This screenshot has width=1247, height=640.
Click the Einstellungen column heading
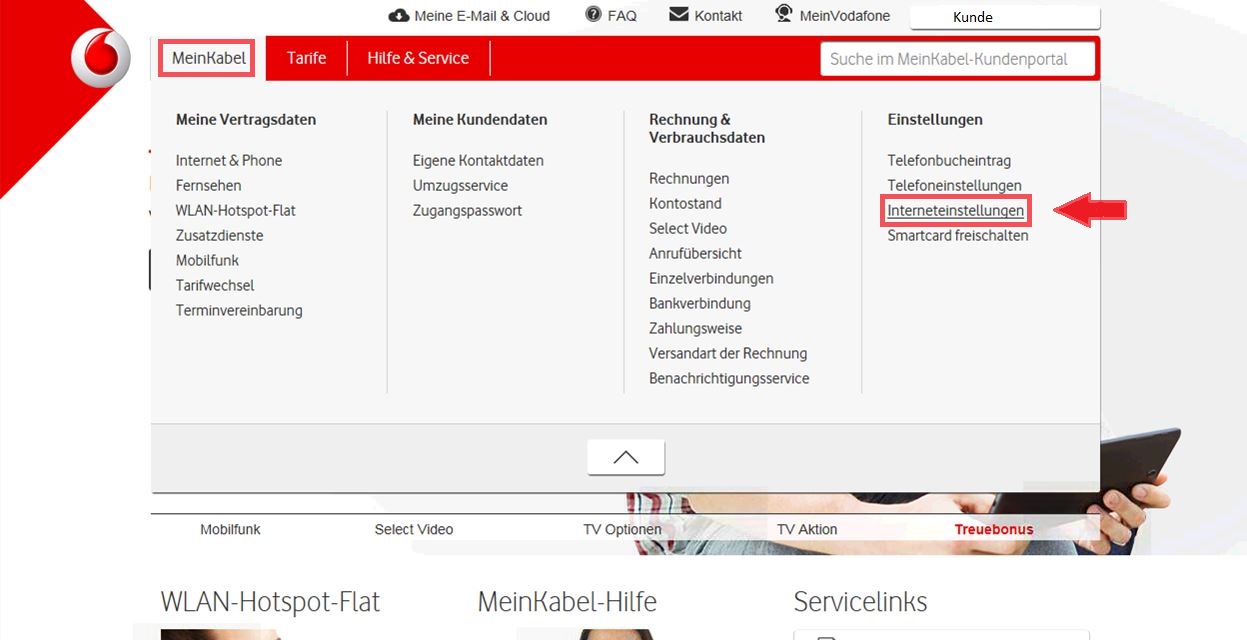click(x=935, y=119)
